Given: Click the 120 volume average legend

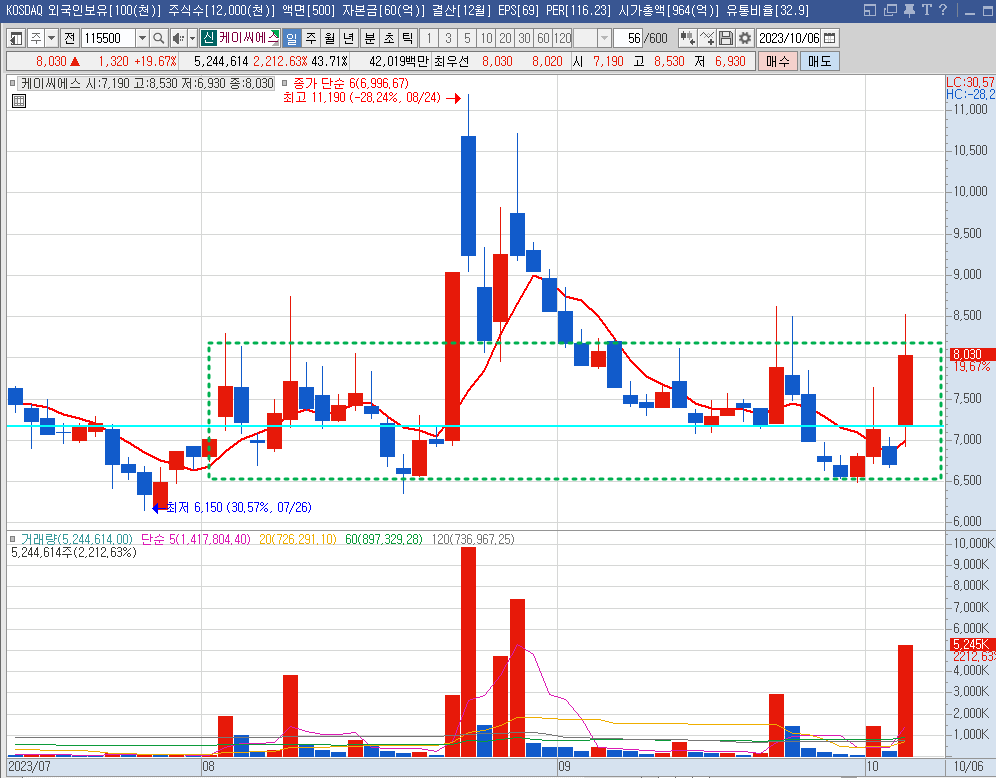Looking at the screenshot, I should click(473, 539).
